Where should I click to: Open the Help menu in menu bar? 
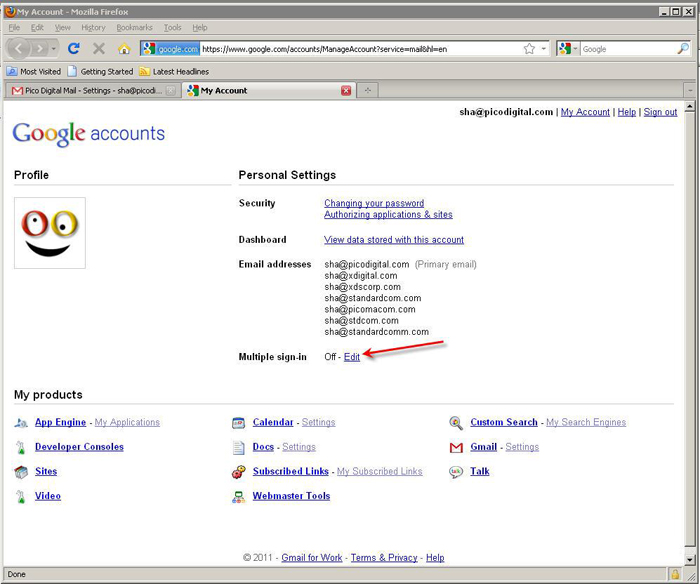200,28
